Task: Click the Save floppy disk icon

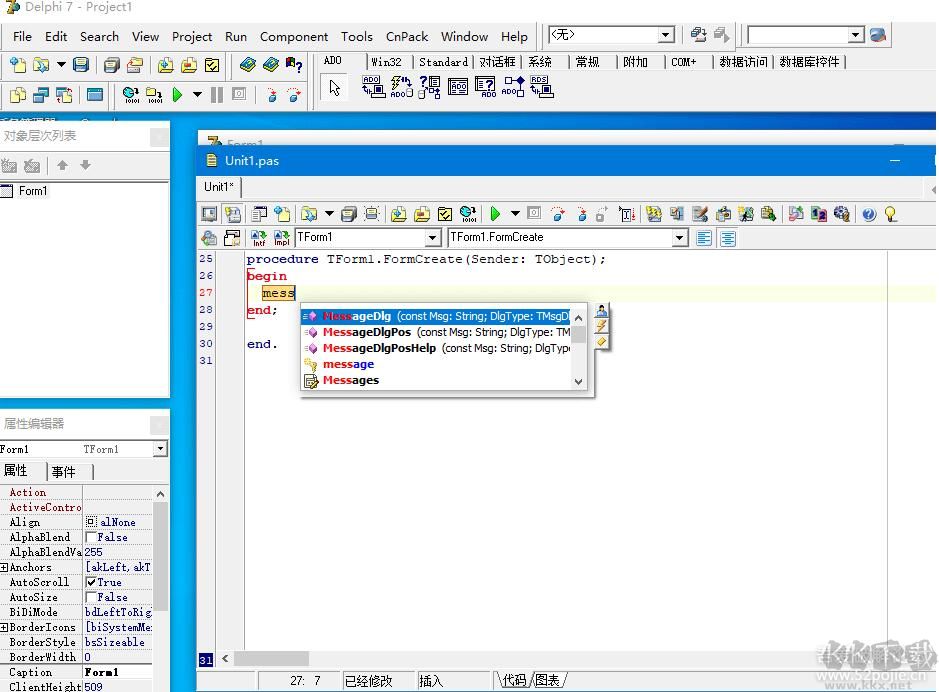Action: (x=81, y=65)
